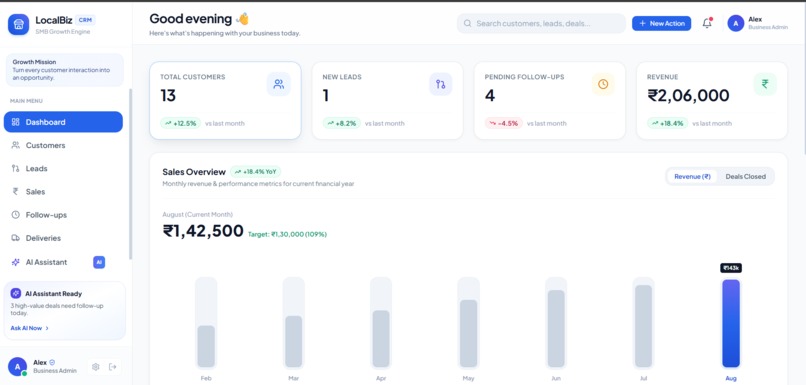Image resolution: width=806 pixels, height=385 pixels.
Task: Click the Jun bar in sales chart
Action: pos(556,328)
